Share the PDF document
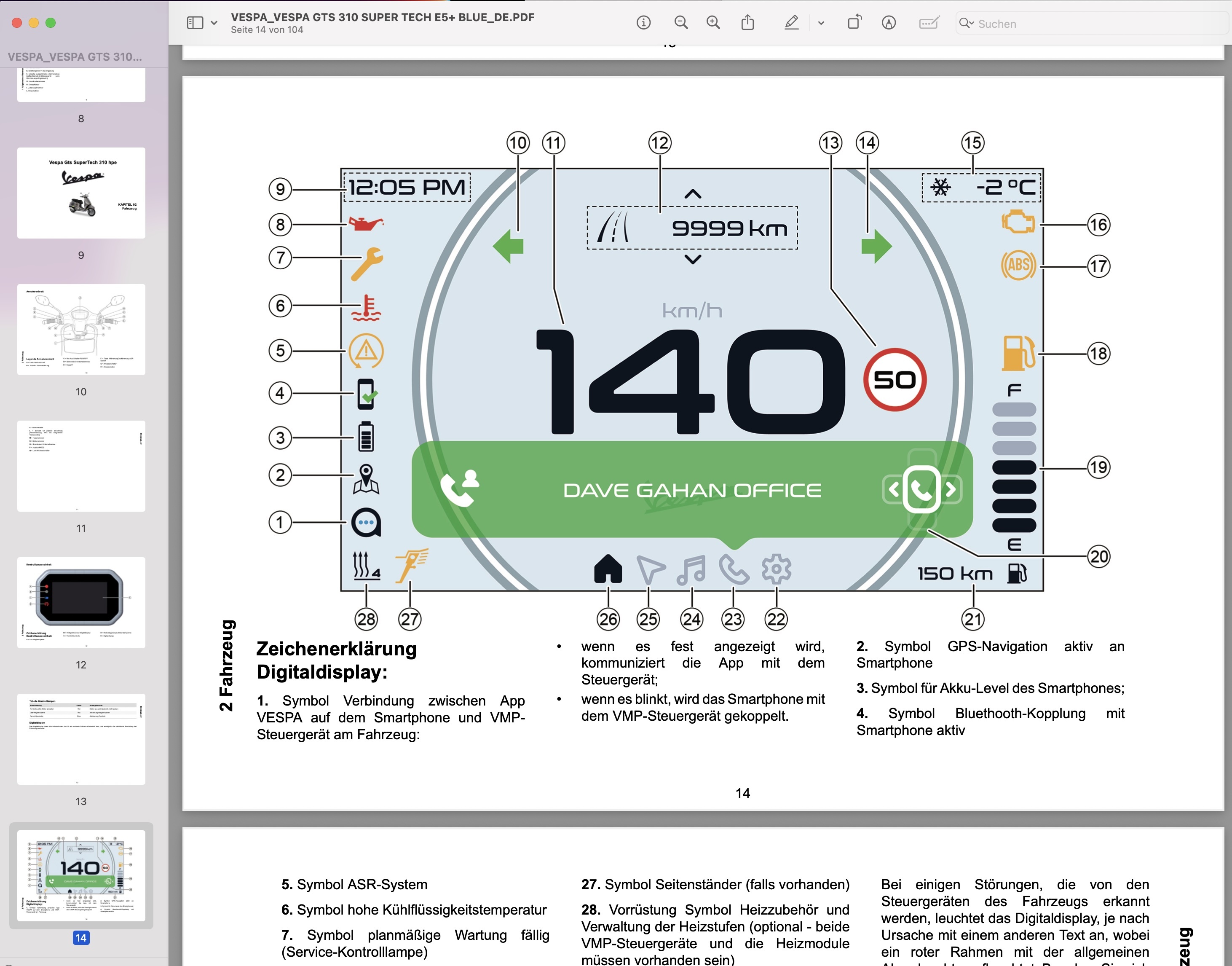 (747, 23)
